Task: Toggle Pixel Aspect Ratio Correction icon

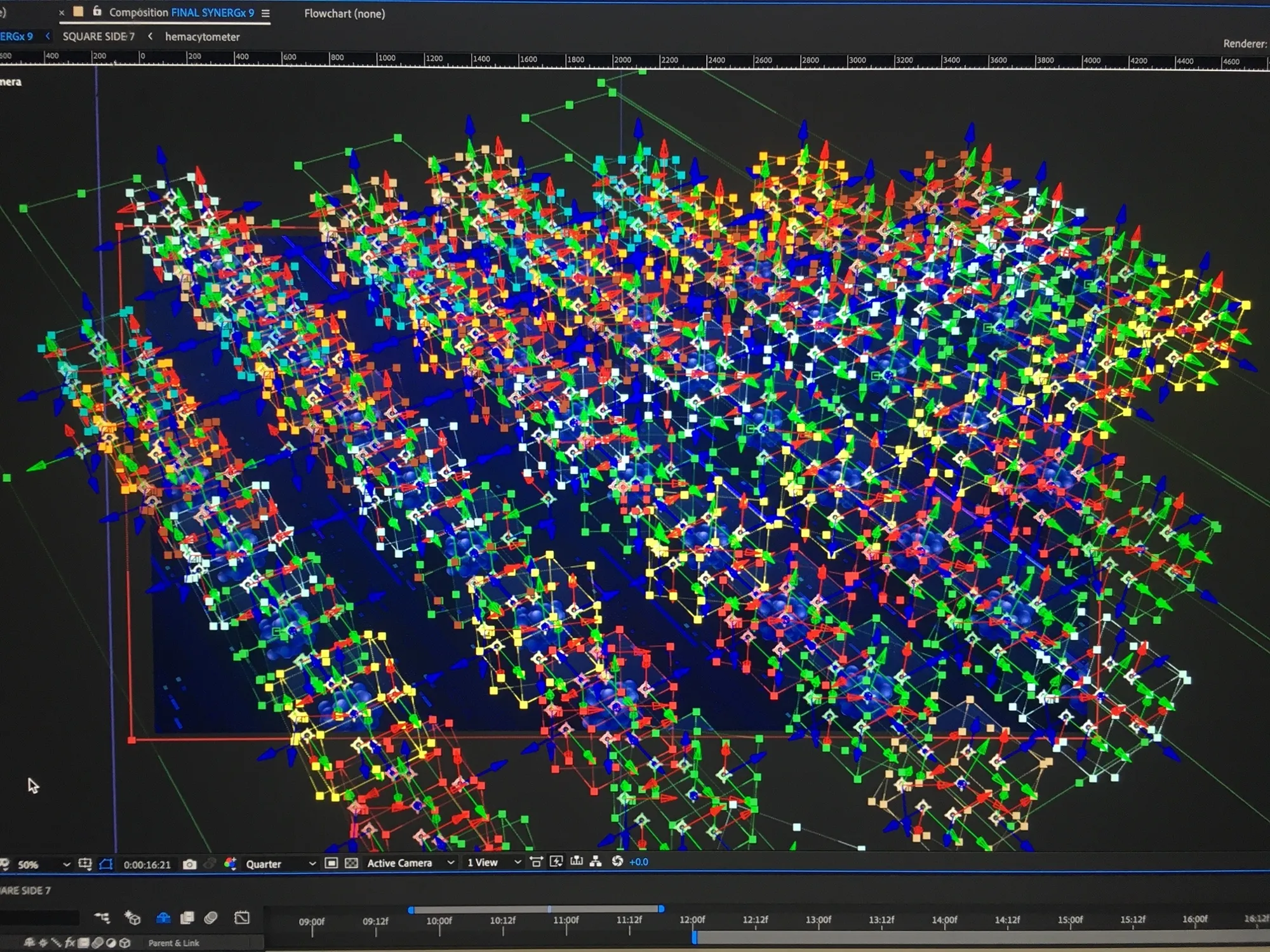Action: [x=536, y=862]
